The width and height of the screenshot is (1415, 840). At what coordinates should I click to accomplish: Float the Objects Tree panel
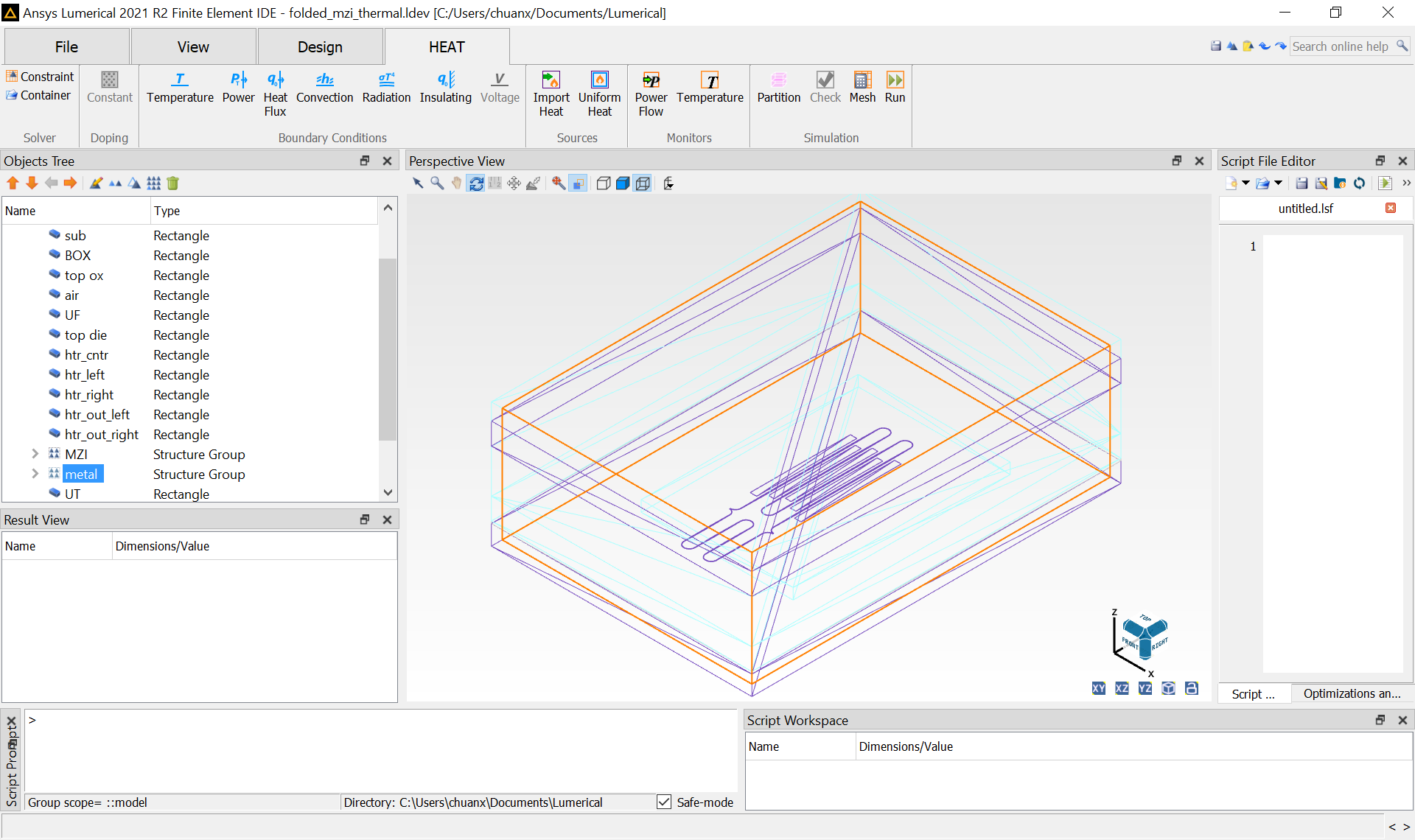[x=364, y=161]
